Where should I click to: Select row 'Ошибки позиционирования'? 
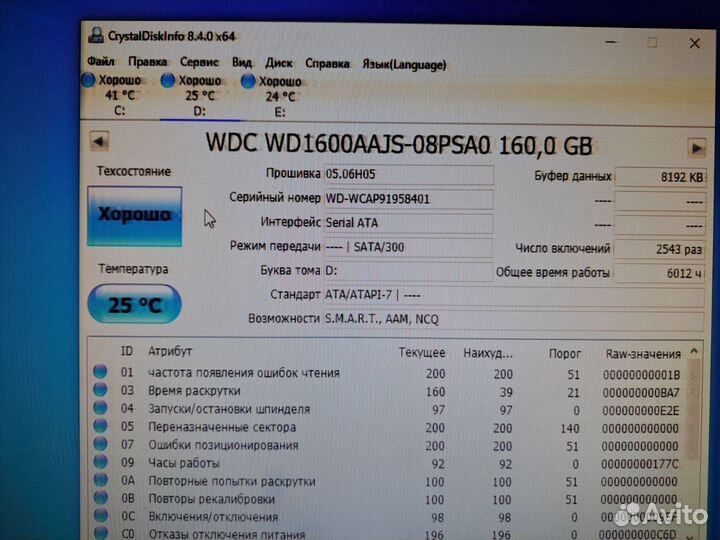click(x=388, y=445)
